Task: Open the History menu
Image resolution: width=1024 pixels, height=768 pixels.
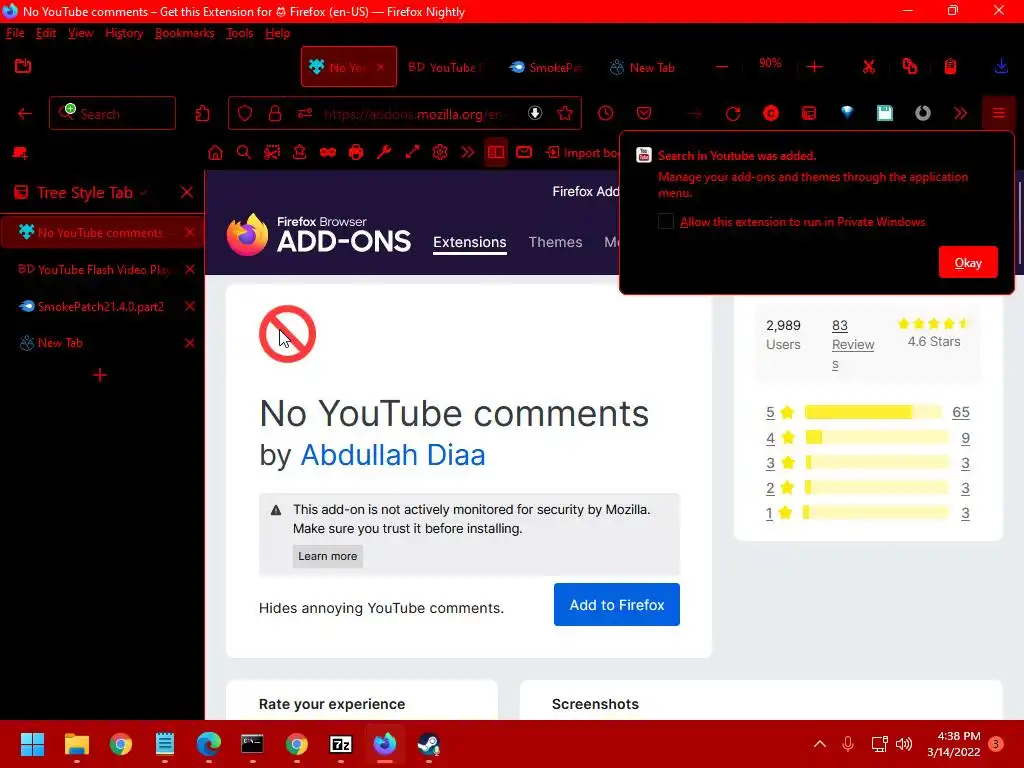Action: pyautogui.click(x=124, y=33)
